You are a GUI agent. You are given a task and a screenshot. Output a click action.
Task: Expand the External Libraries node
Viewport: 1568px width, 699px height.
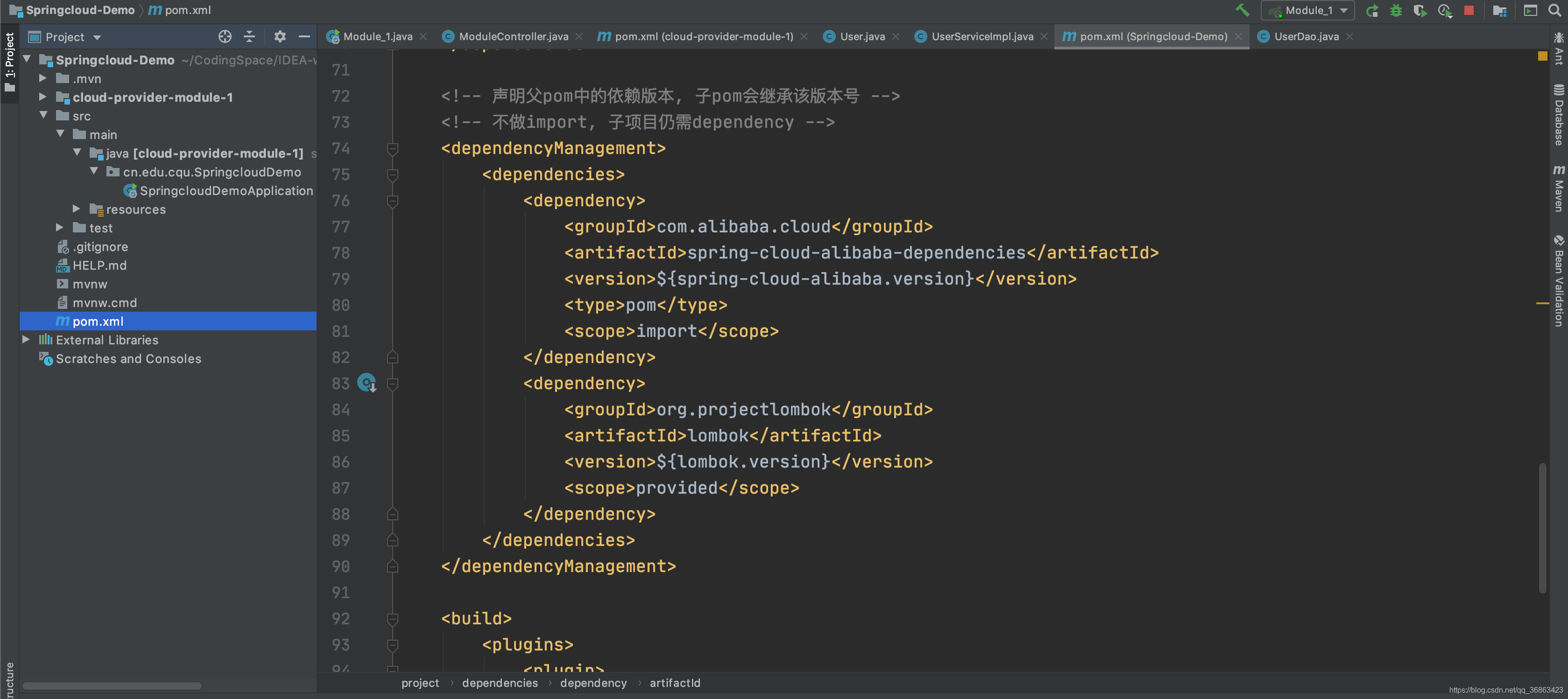tap(26, 339)
